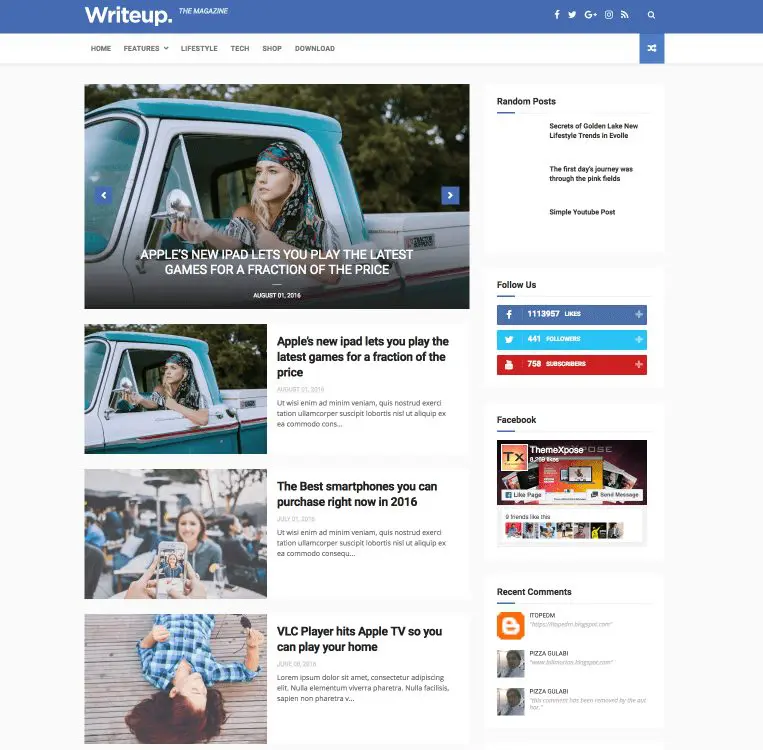
Task: Click the plus on the Facebook likes bar
Action: (639, 314)
